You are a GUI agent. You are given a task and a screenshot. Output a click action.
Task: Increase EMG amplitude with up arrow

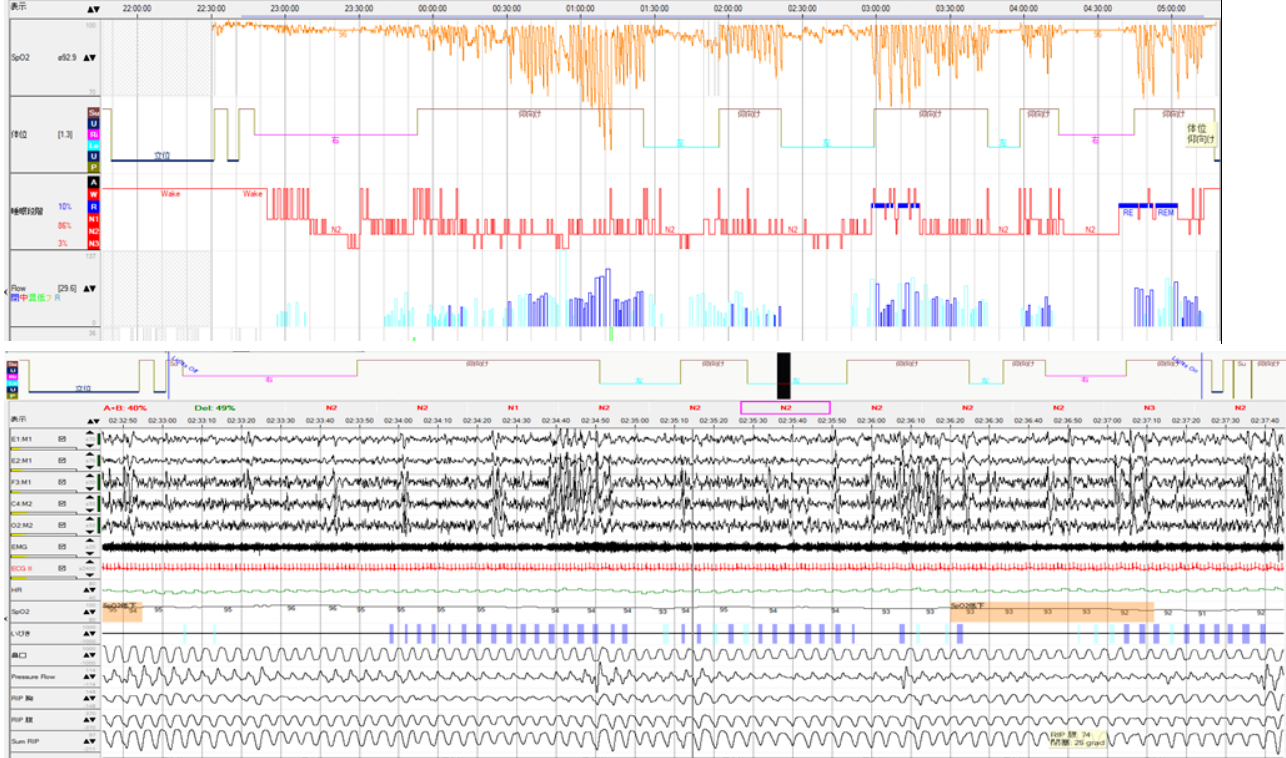click(90, 541)
